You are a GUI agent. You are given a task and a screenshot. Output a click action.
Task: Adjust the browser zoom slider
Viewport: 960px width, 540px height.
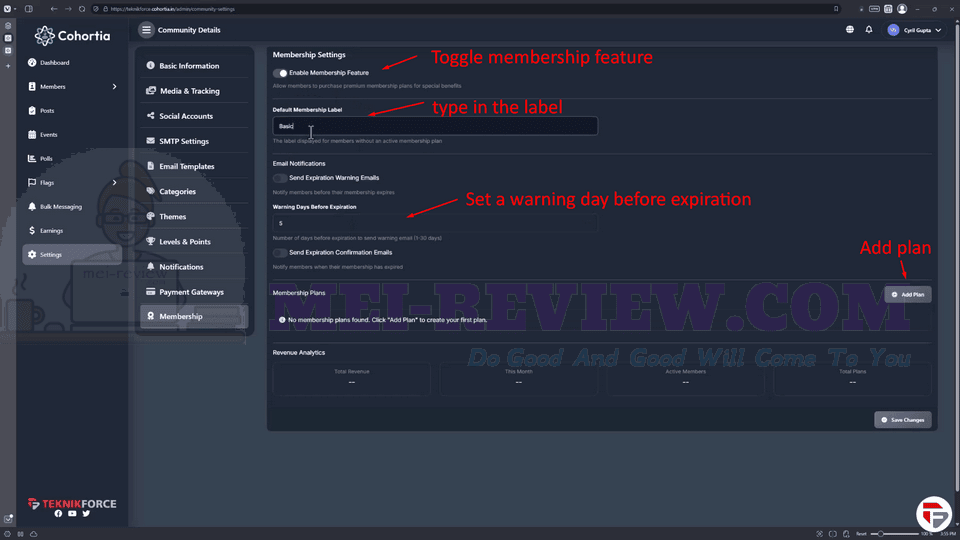coord(894,534)
